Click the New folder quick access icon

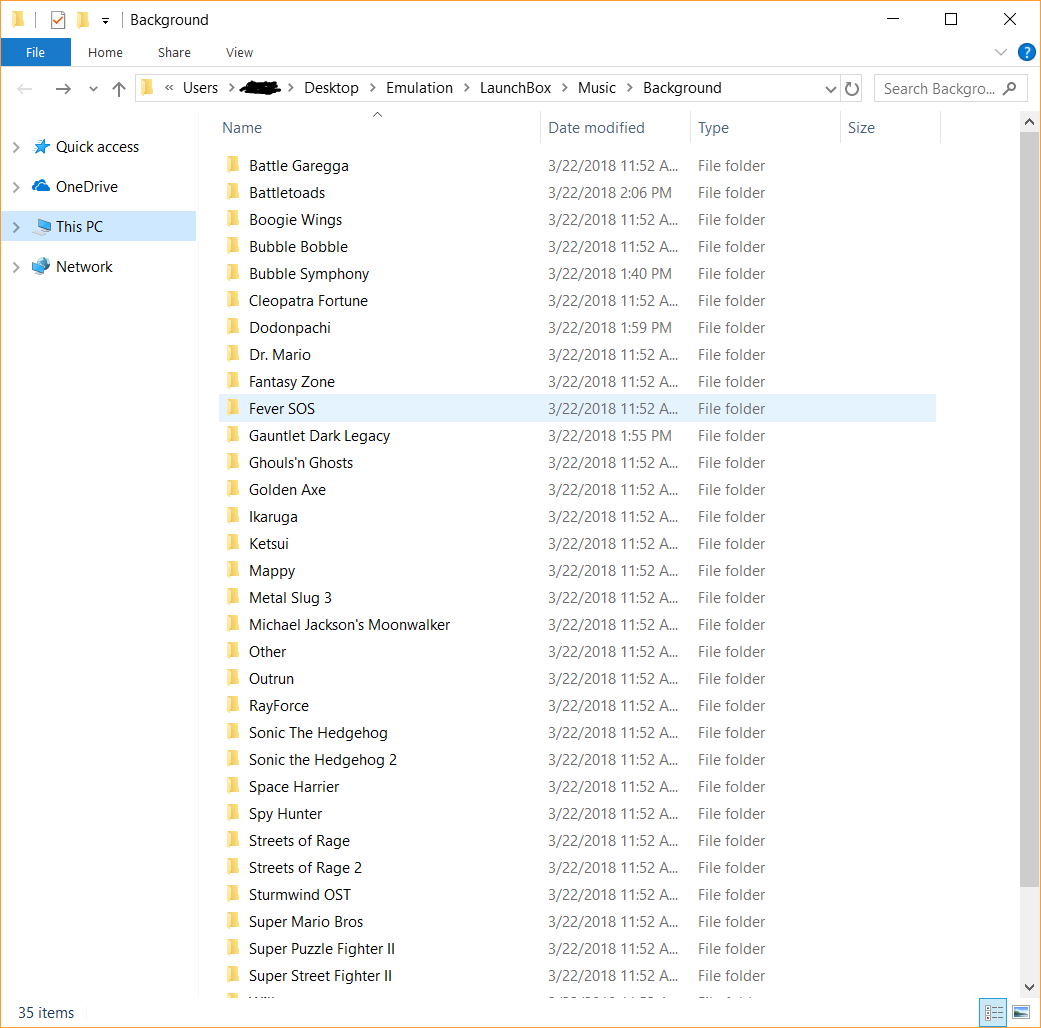83,20
